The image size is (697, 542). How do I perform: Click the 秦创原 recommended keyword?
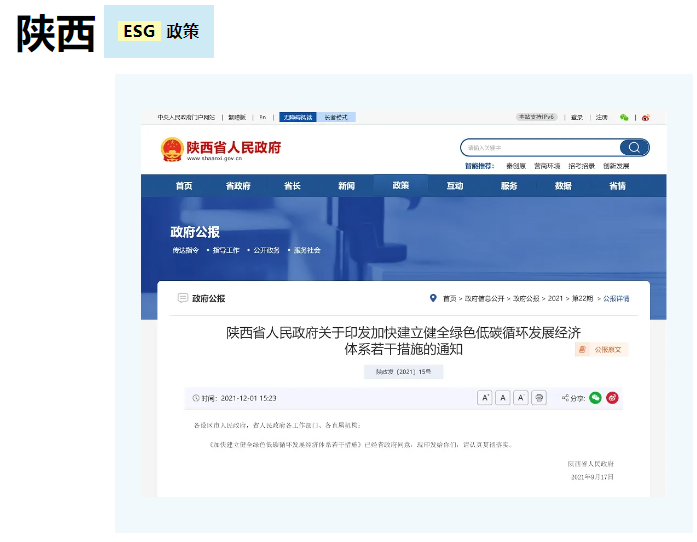(x=516, y=166)
